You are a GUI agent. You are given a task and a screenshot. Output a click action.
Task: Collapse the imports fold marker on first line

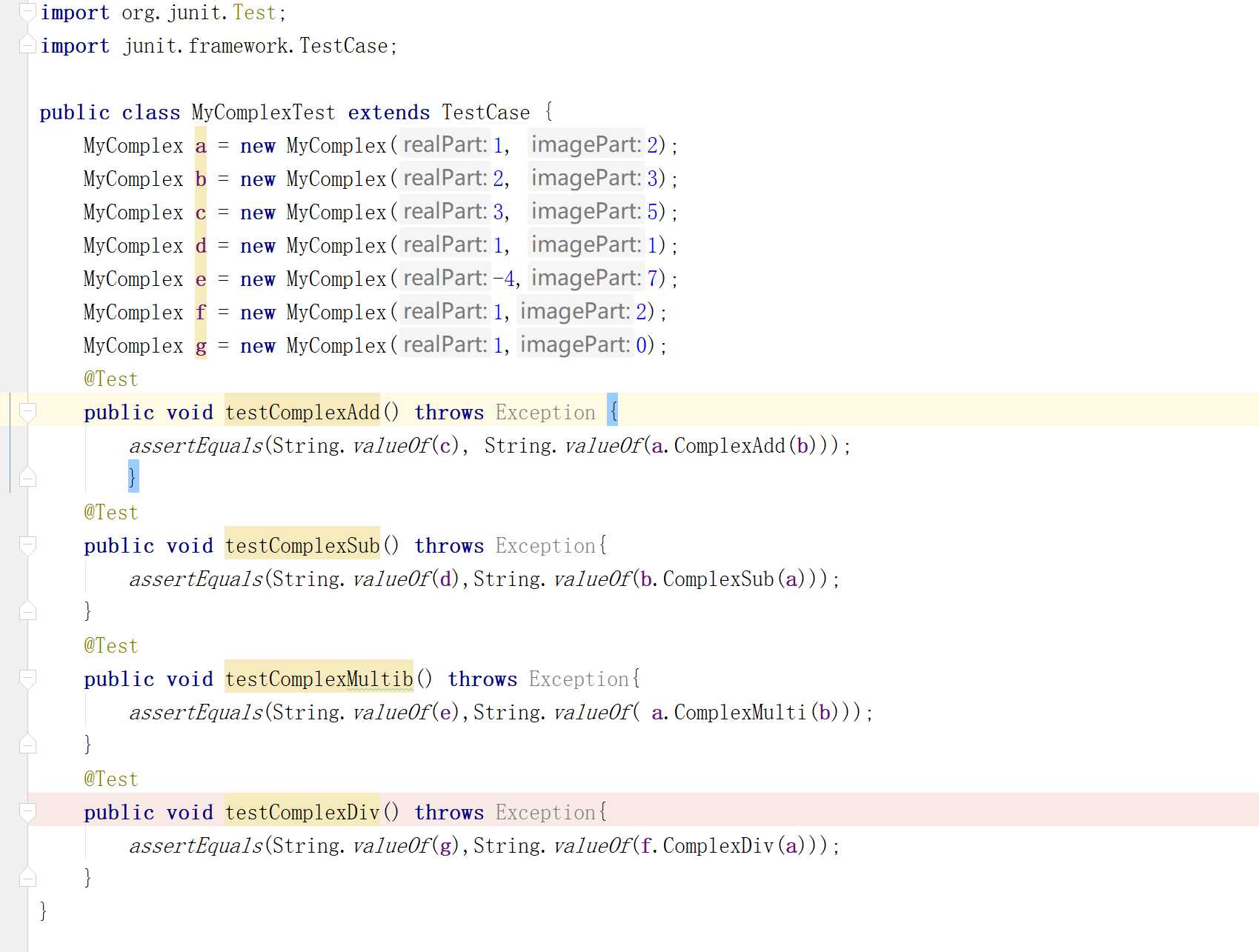(27, 10)
